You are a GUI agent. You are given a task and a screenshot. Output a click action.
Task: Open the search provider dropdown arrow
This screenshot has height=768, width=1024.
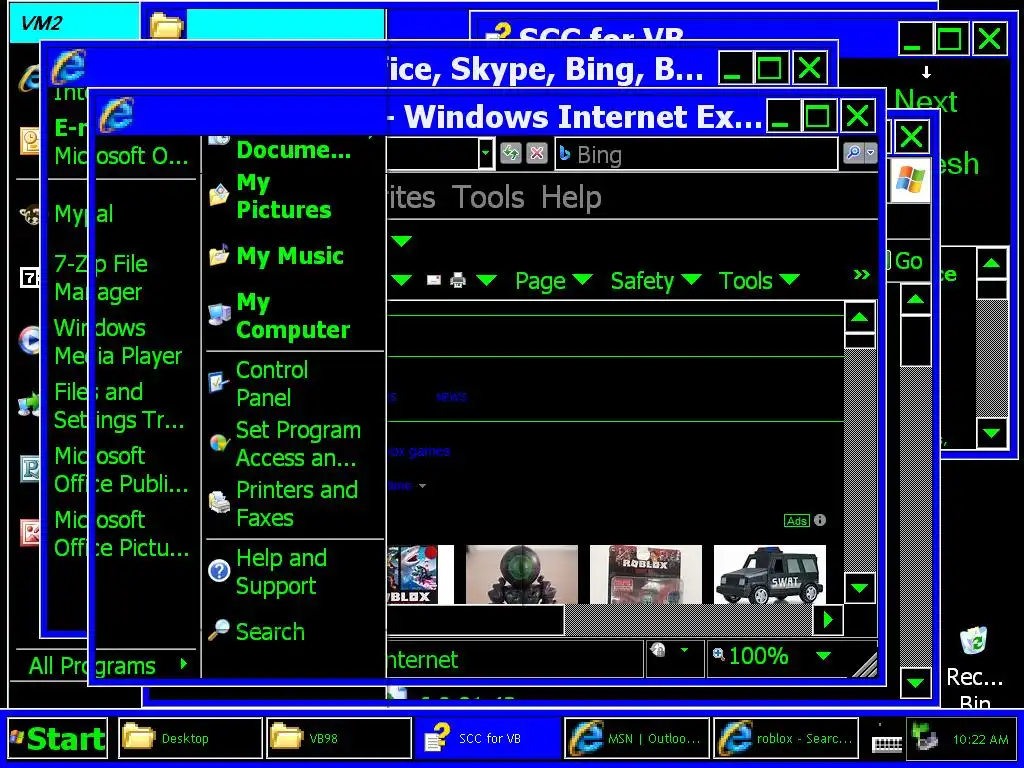click(871, 153)
